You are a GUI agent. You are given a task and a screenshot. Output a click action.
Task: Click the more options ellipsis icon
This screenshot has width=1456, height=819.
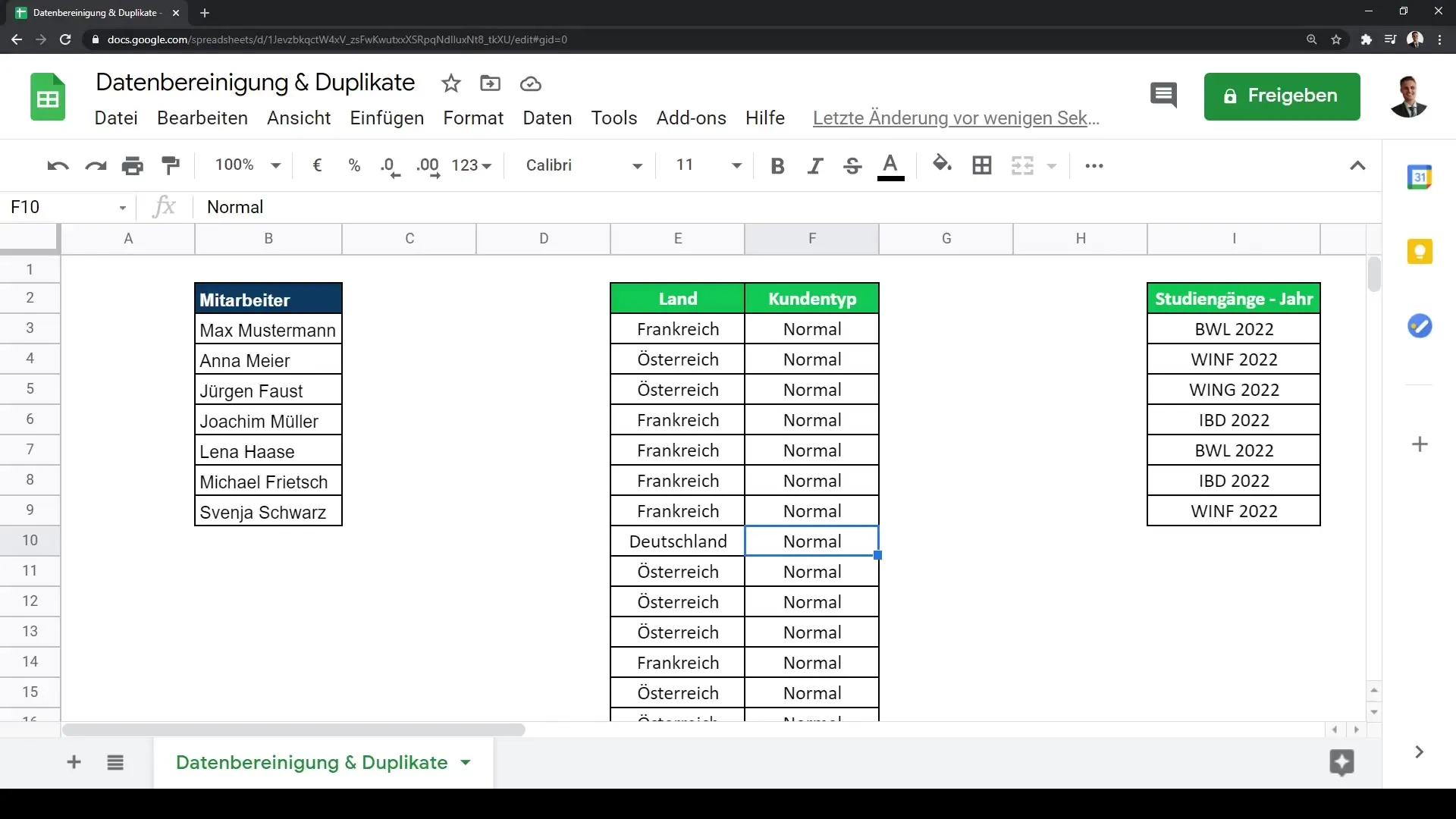[x=1095, y=165]
